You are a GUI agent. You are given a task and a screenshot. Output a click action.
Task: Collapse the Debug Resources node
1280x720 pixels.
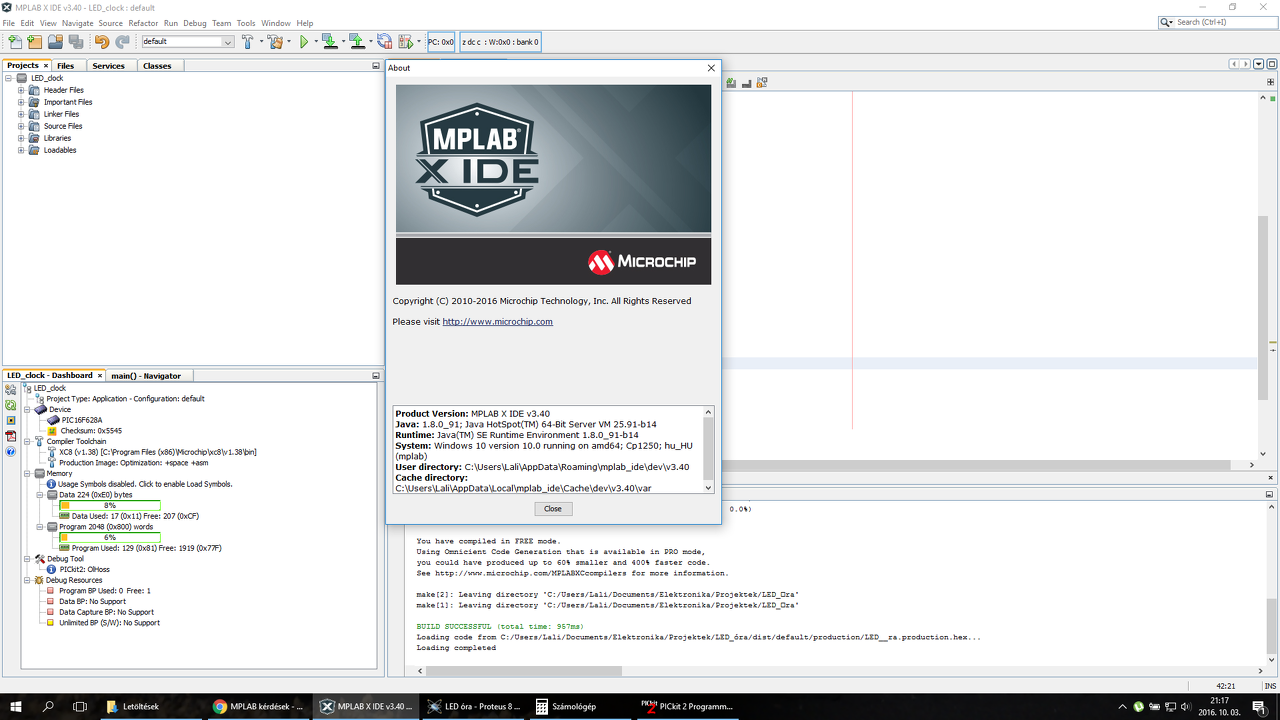(x=28, y=580)
